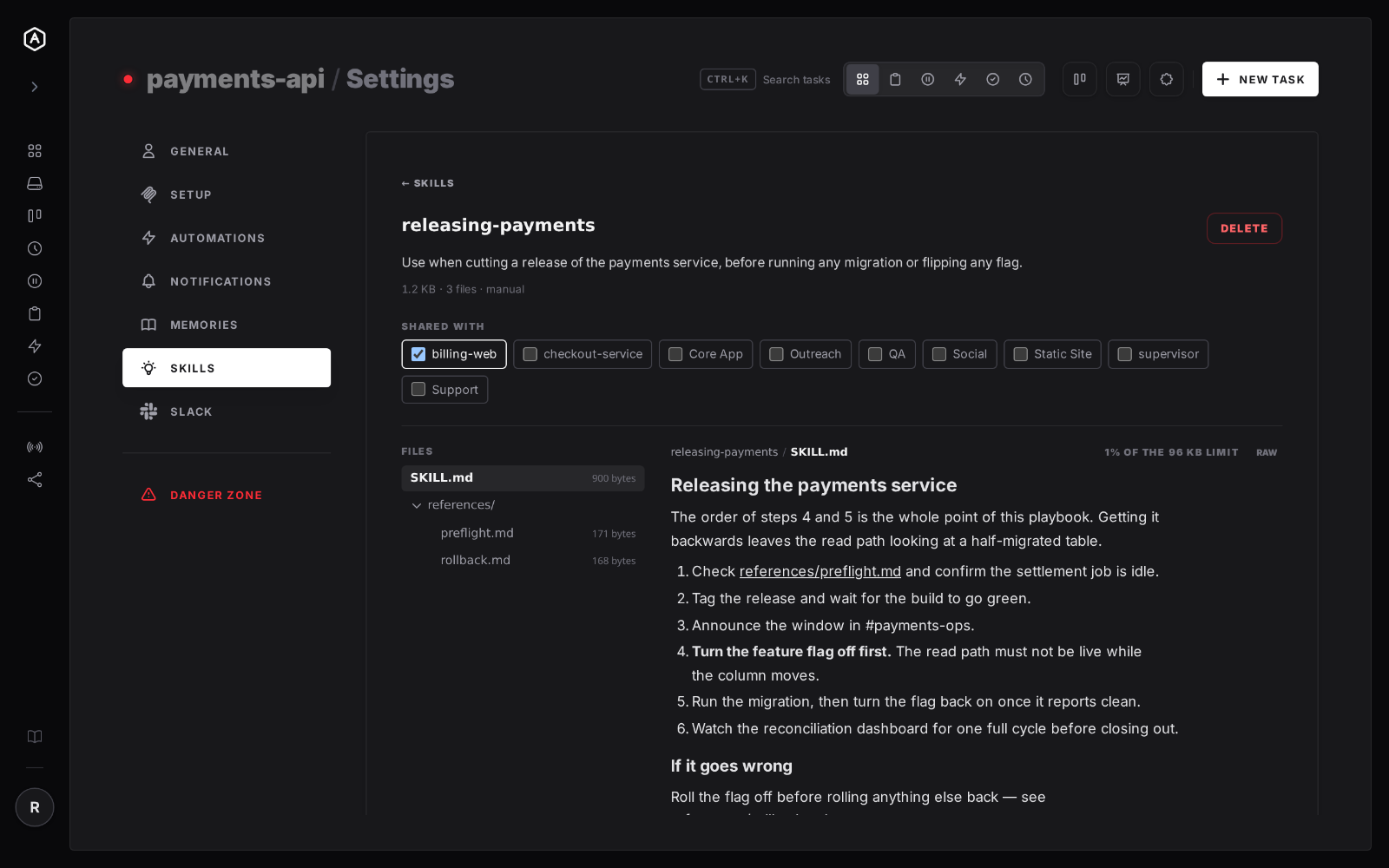The height and width of the screenshot is (868, 1389).
Task: Select the grid view filter in the top toolbar
Action: [x=863, y=79]
